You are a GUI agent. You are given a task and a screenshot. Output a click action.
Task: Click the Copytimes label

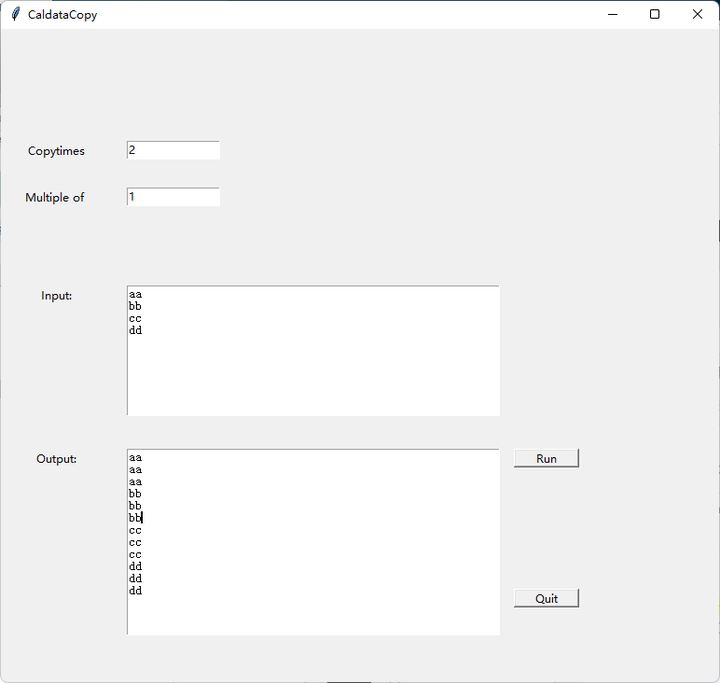pyautogui.click(x=56, y=151)
